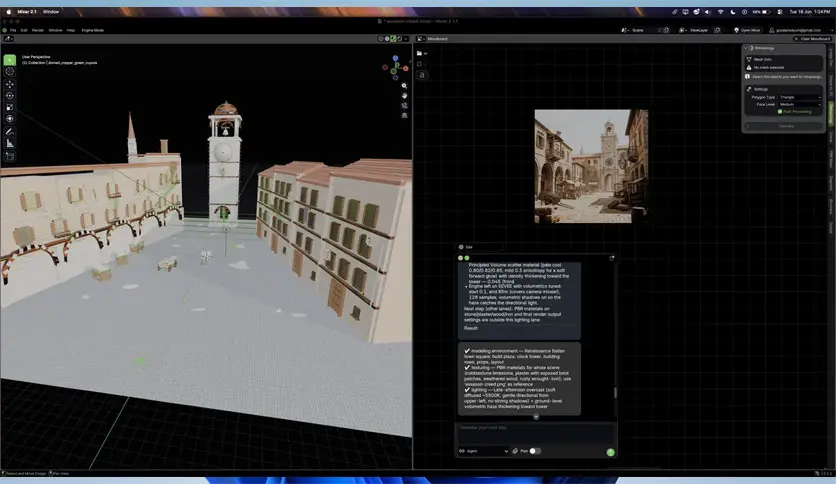The image size is (836, 484).
Task: Choose the Cursor tool in the viewport toolbar
Action: pos(10,71)
